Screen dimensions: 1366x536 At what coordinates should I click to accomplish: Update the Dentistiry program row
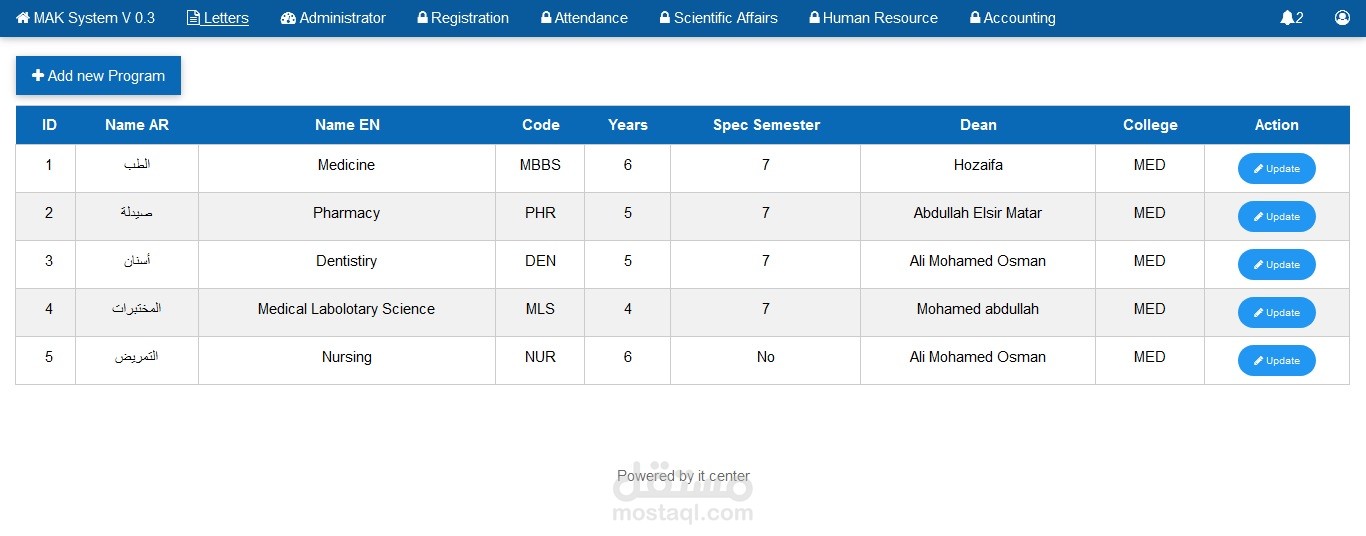click(1276, 265)
